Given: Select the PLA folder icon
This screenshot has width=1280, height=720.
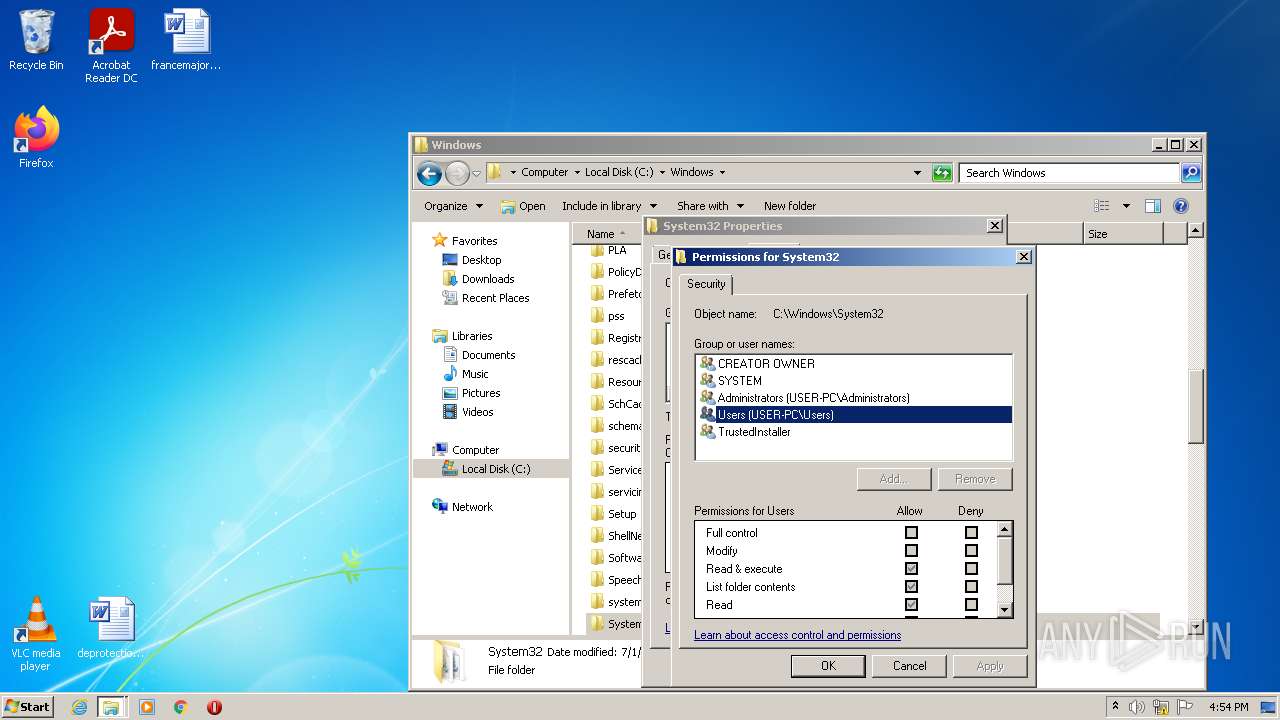Looking at the screenshot, I should tap(598, 250).
